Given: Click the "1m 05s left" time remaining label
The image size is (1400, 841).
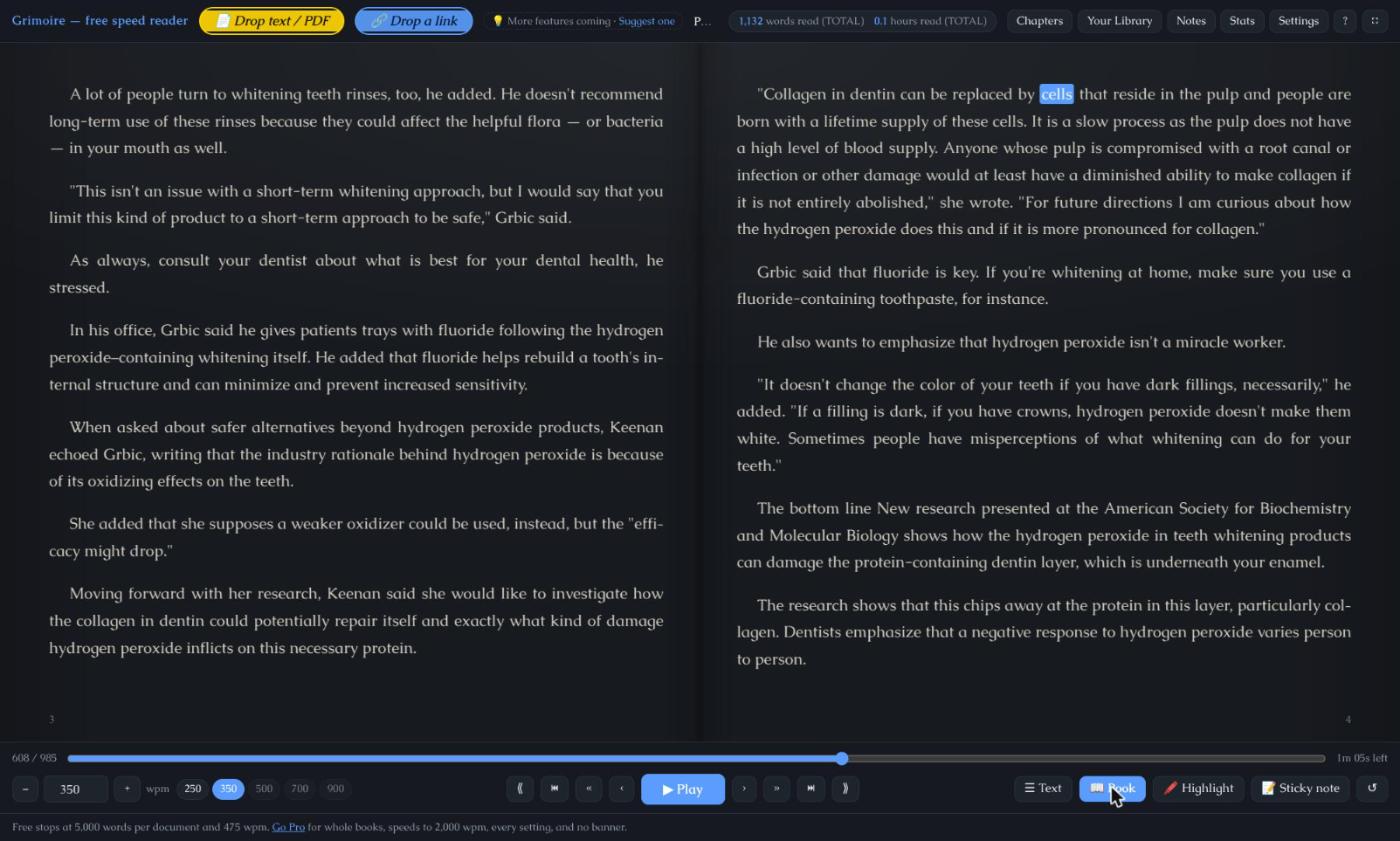Looking at the screenshot, I should 1362,758.
